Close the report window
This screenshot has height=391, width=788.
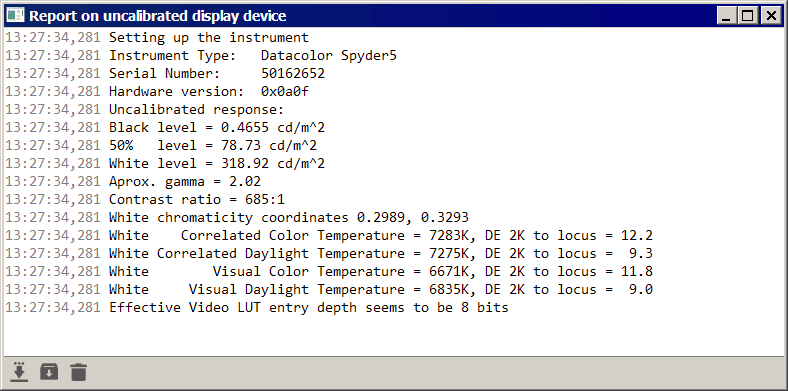pyautogui.click(x=771, y=16)
